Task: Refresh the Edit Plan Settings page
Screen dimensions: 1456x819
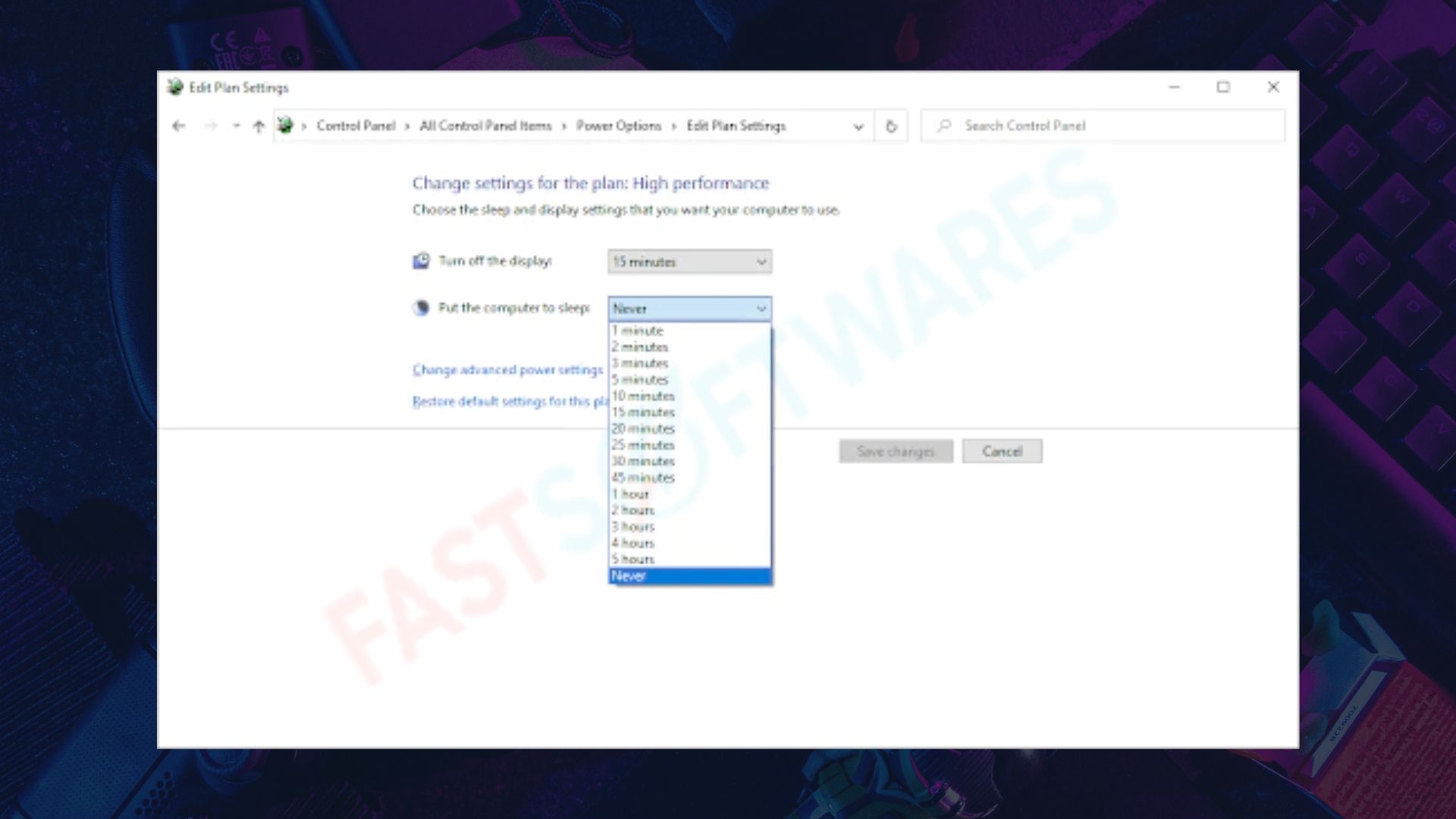Action: [891, 127]
